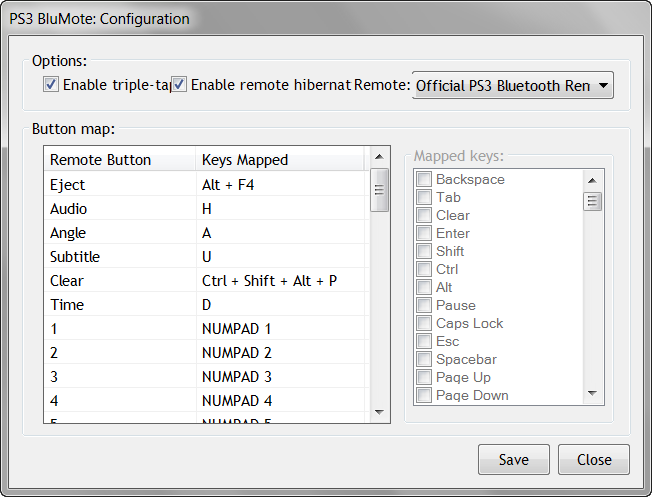Check the Clear mapped key checkbox
This screenshot has height=497, width=652.
click(x=424, y=215)
